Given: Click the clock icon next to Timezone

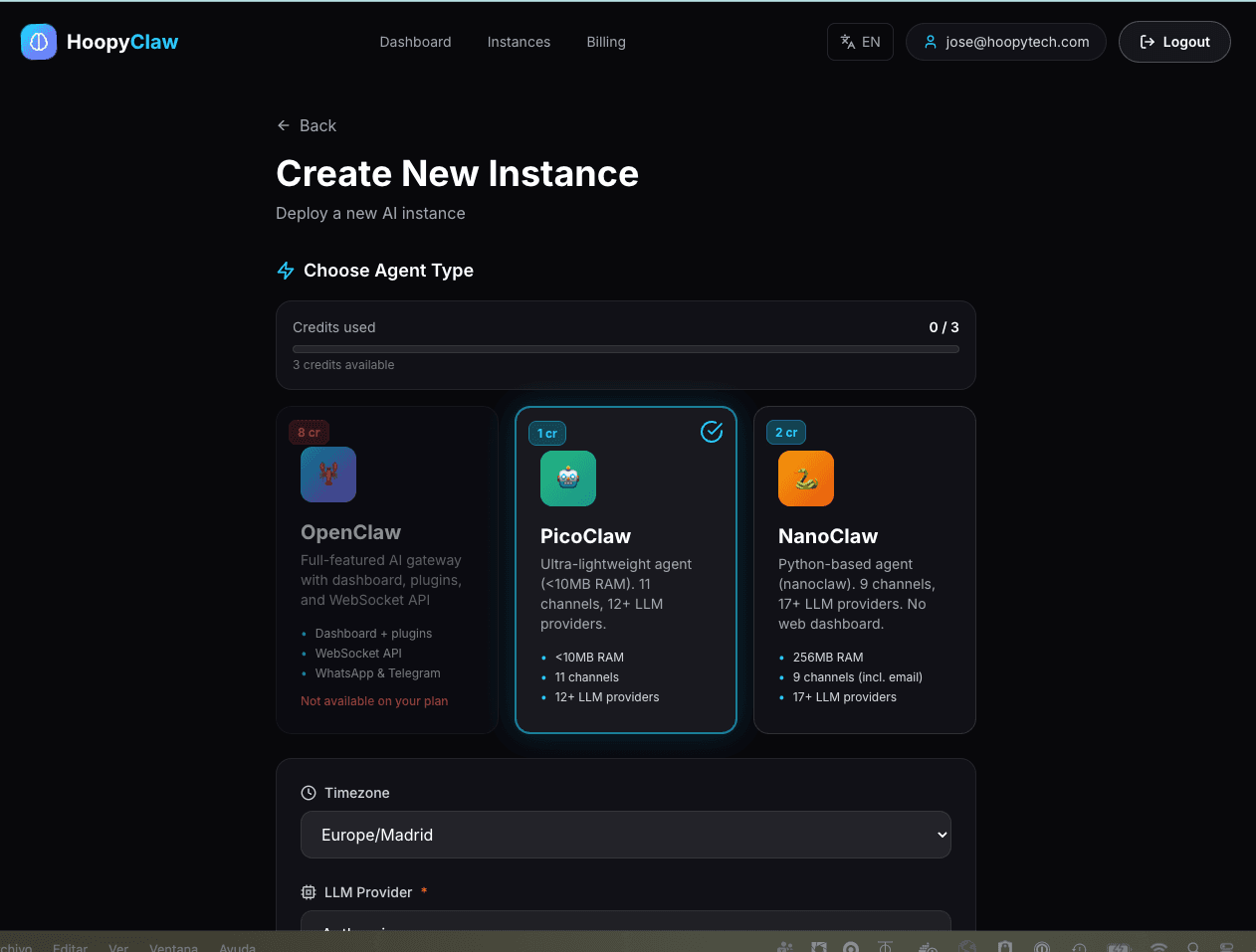Looking at the screenshot, I should coord(308,792).
